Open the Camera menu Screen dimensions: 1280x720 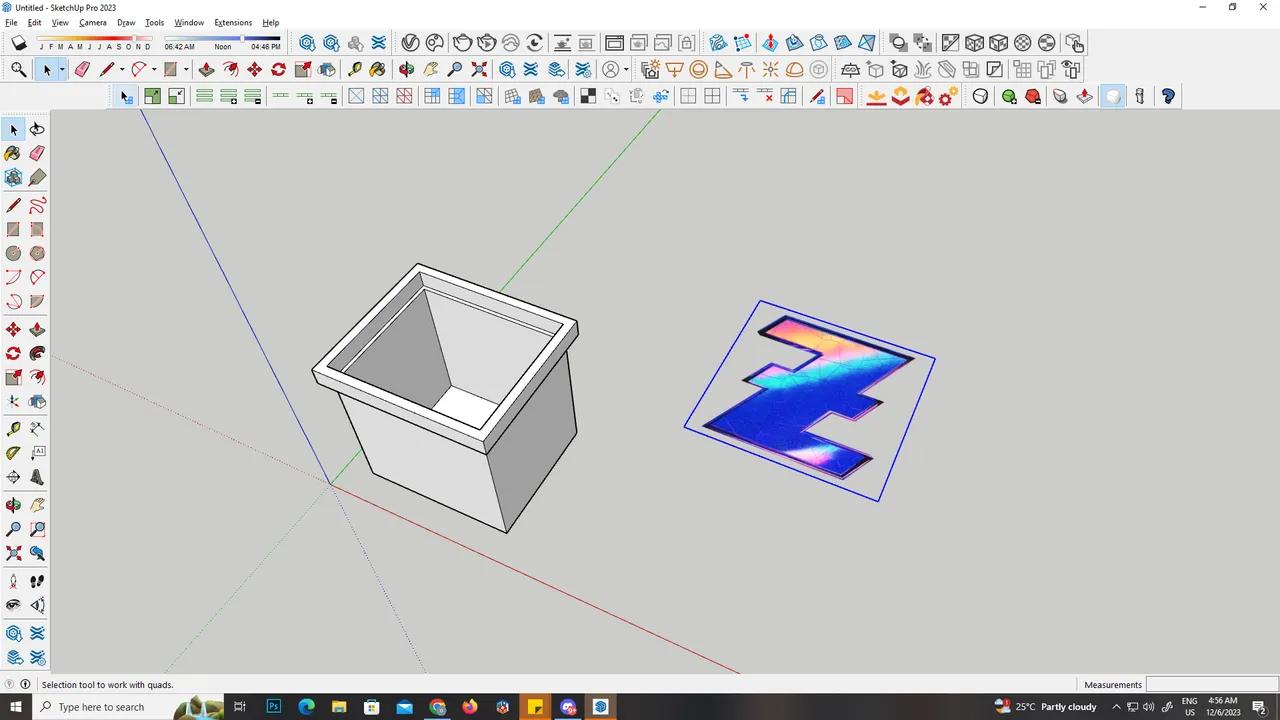click(x=92, y=22)
